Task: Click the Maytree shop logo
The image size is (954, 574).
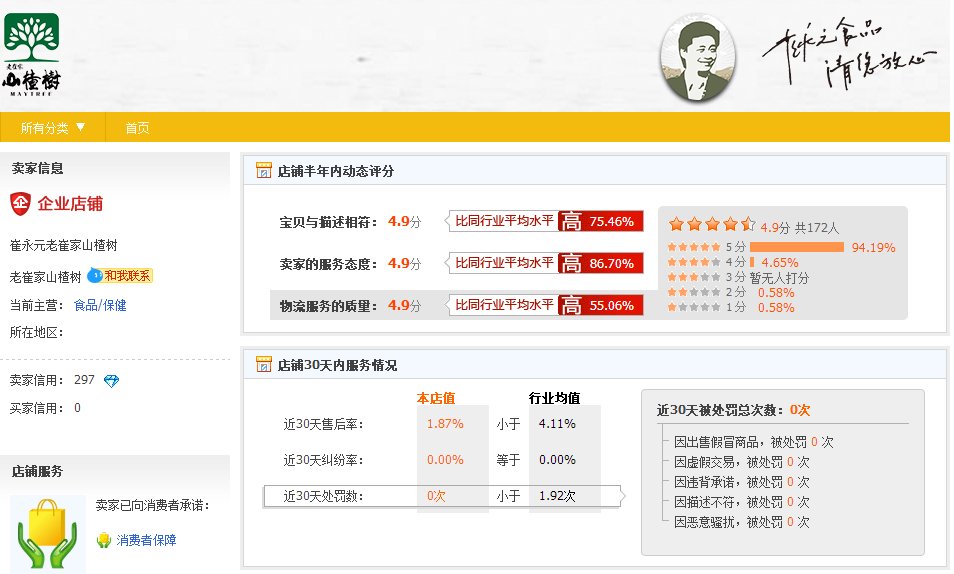Action: click(x=32, y=53)
